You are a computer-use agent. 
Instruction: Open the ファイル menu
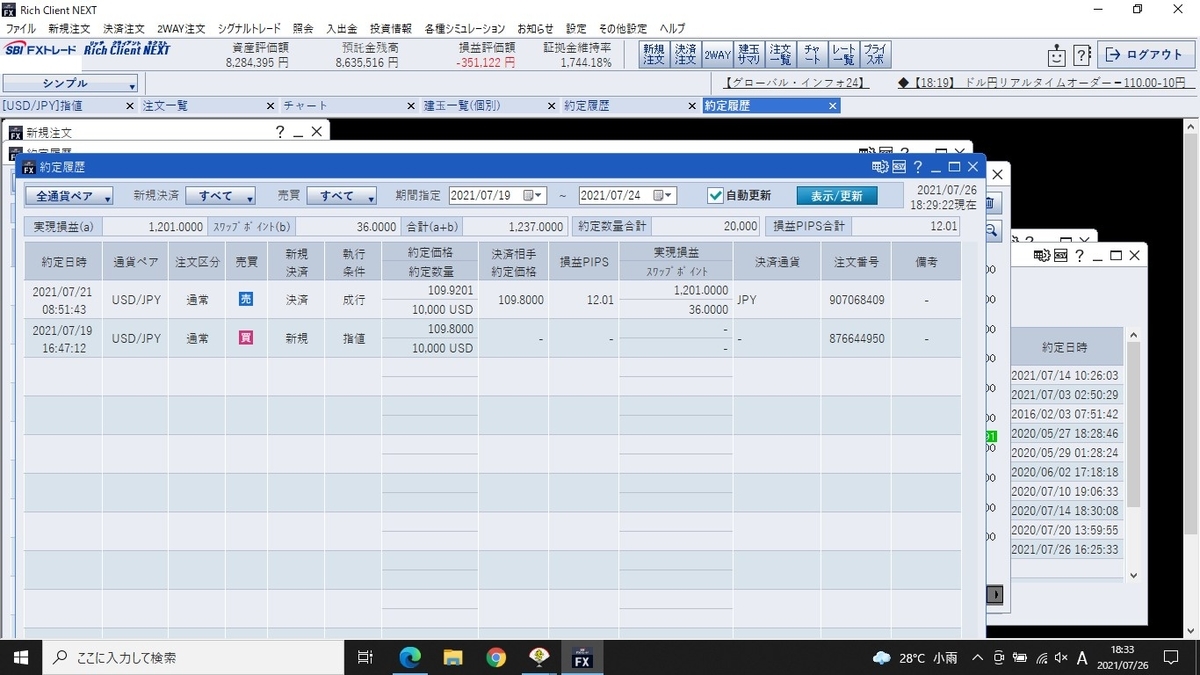tap(21, 29)
